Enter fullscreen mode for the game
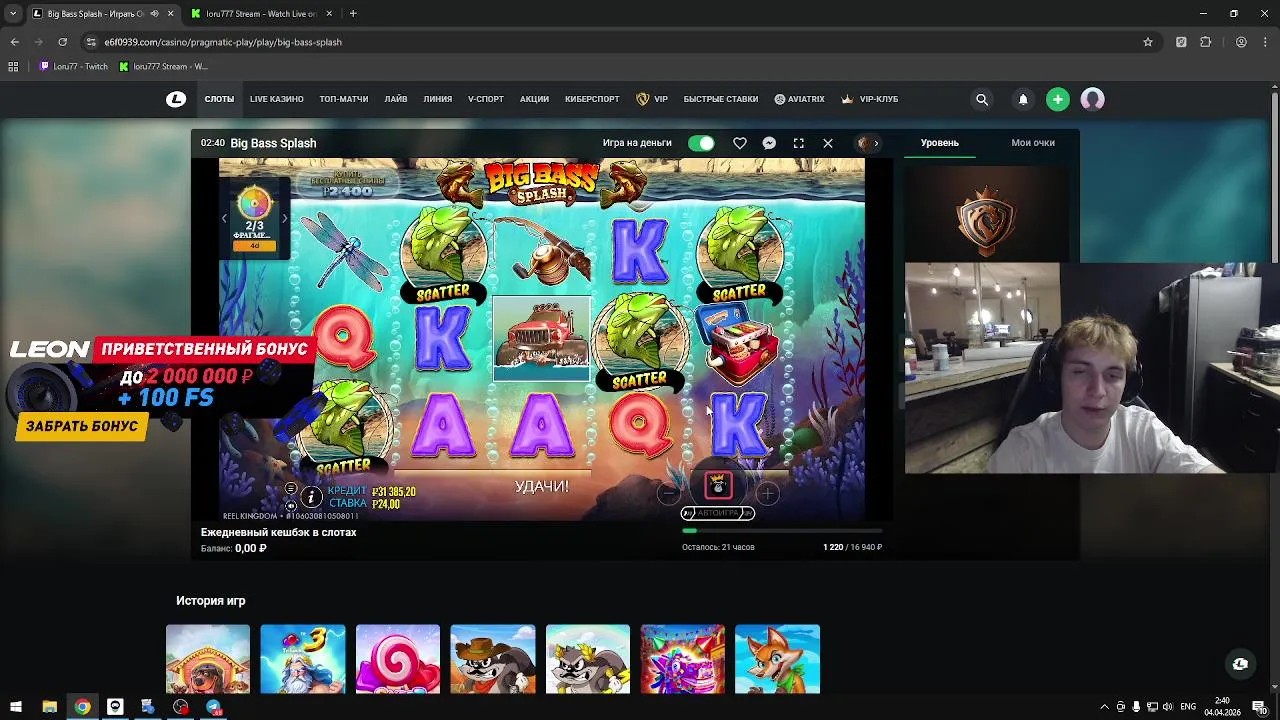The height and width of the screenshot is (720, 1280). coord(799,143)
